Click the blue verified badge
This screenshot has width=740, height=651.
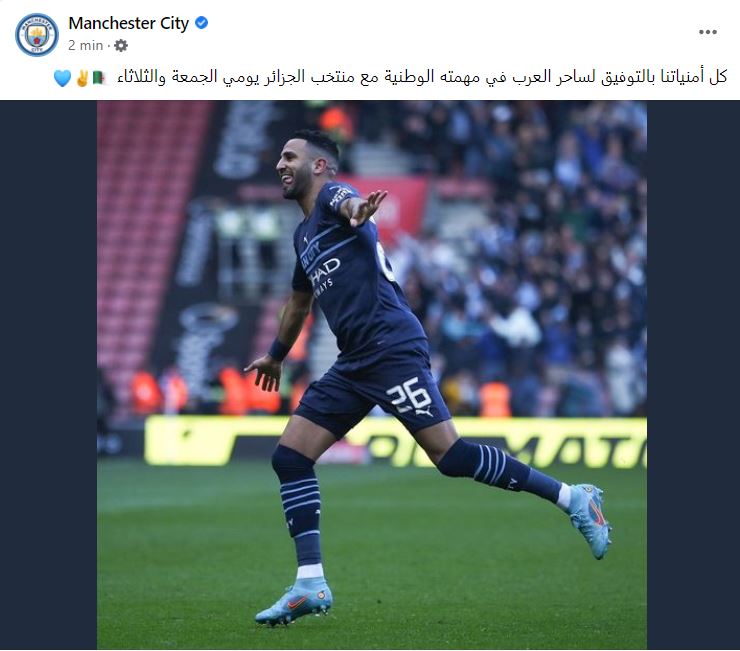tap(202, 23)
